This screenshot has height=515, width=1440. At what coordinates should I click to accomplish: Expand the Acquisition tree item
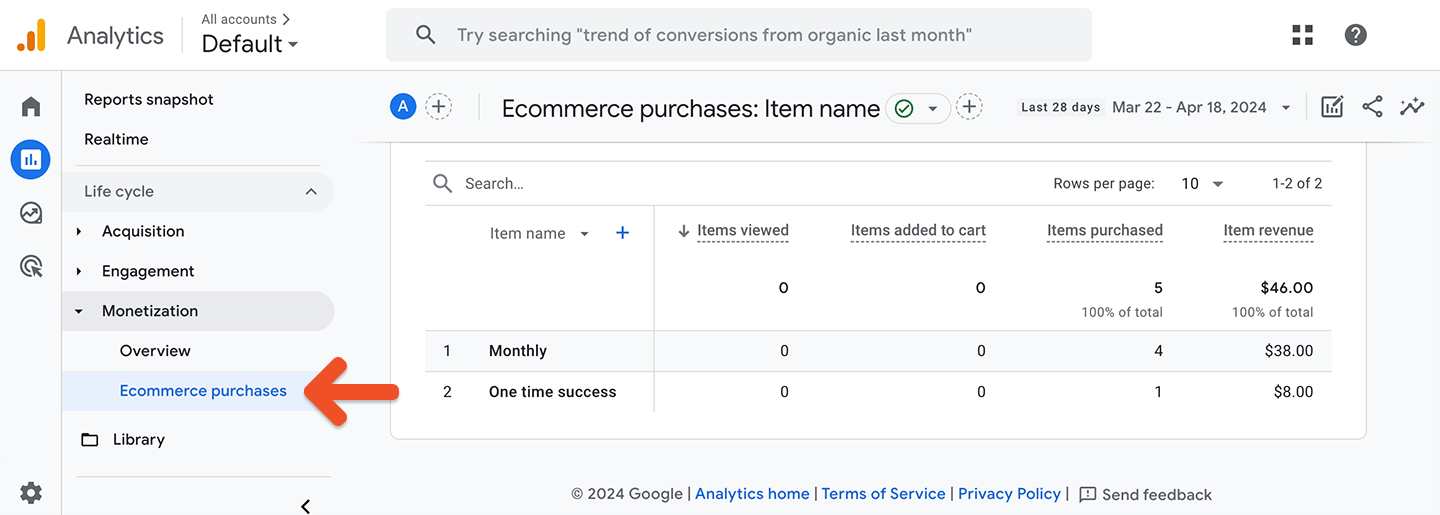pyautogui.click(x=80, y=231)
